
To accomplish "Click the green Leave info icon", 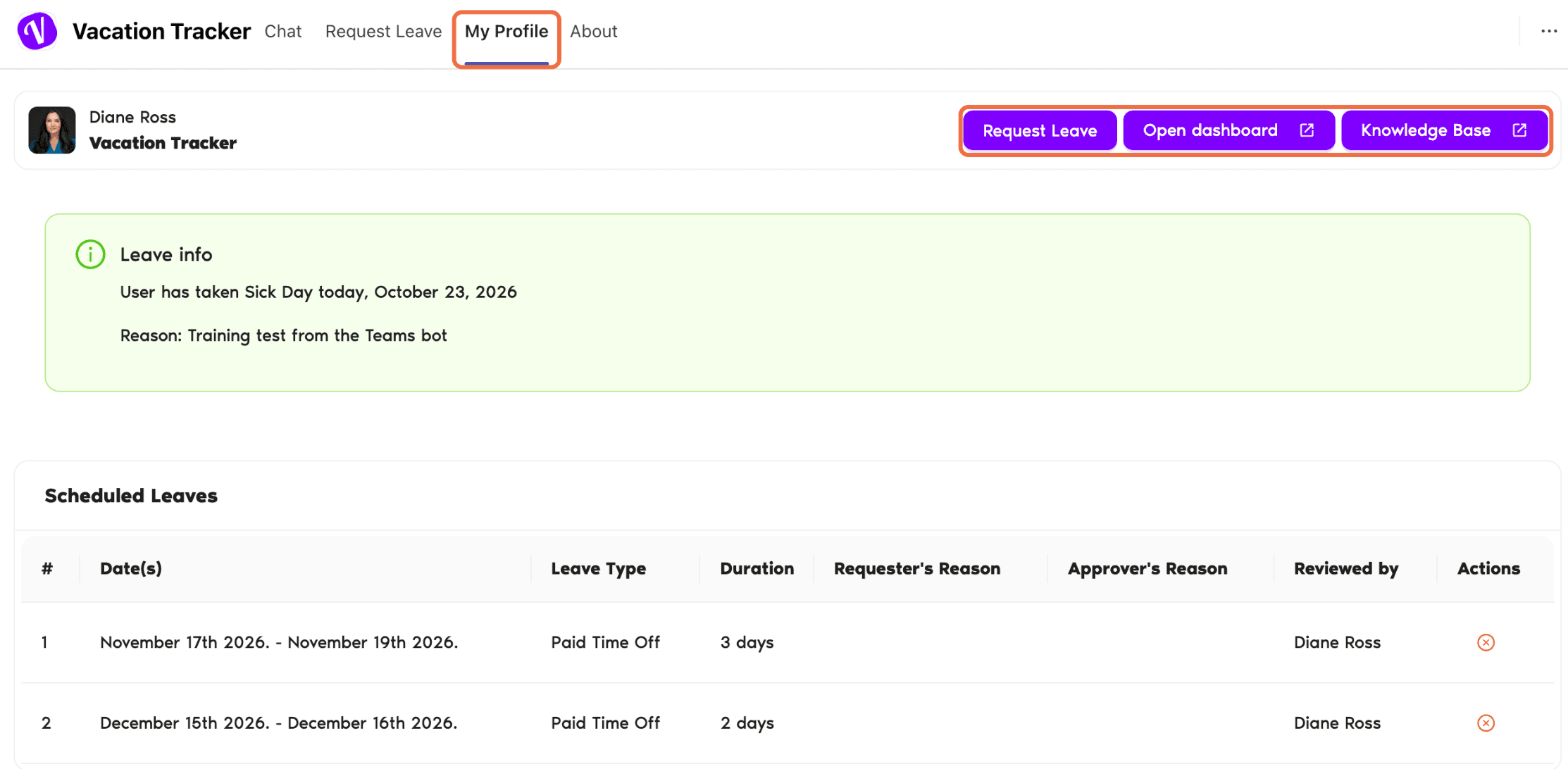I will coord(90,254).
